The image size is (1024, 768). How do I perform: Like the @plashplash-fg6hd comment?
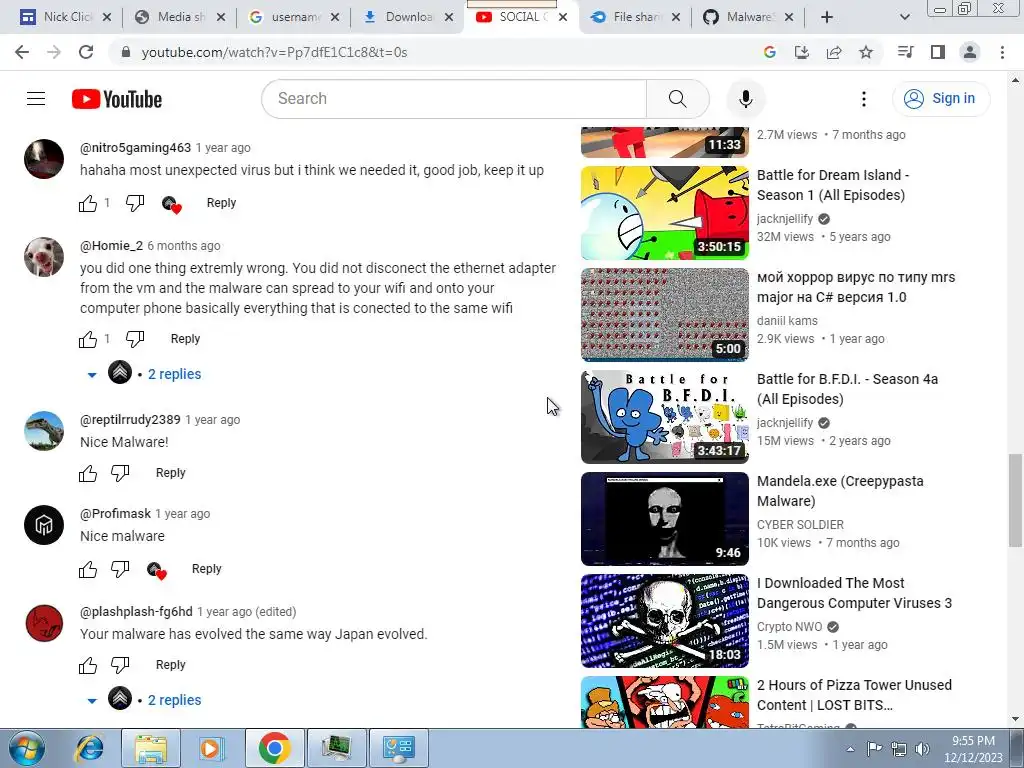(x=88, y=665)
